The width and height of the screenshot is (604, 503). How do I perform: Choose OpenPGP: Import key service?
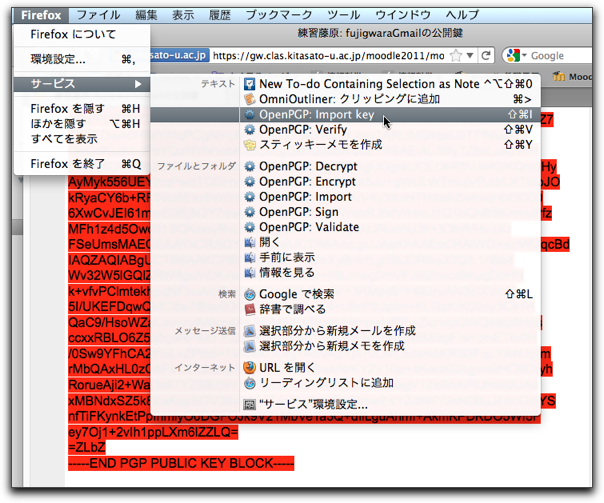[x=390, y=114]
